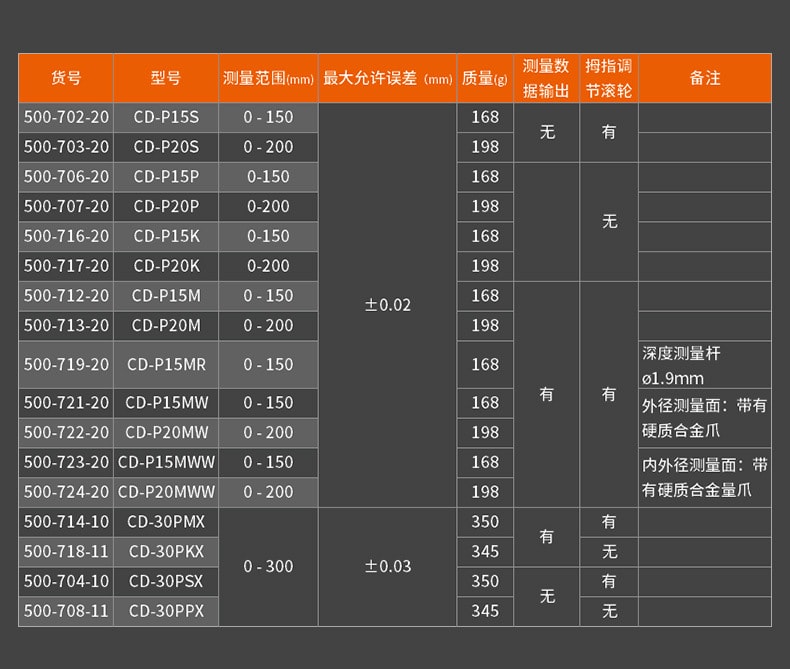Viewport: 790px width, 669px height.
Task: Select the 备注 header cell
Action: click(x=704, y=78)
